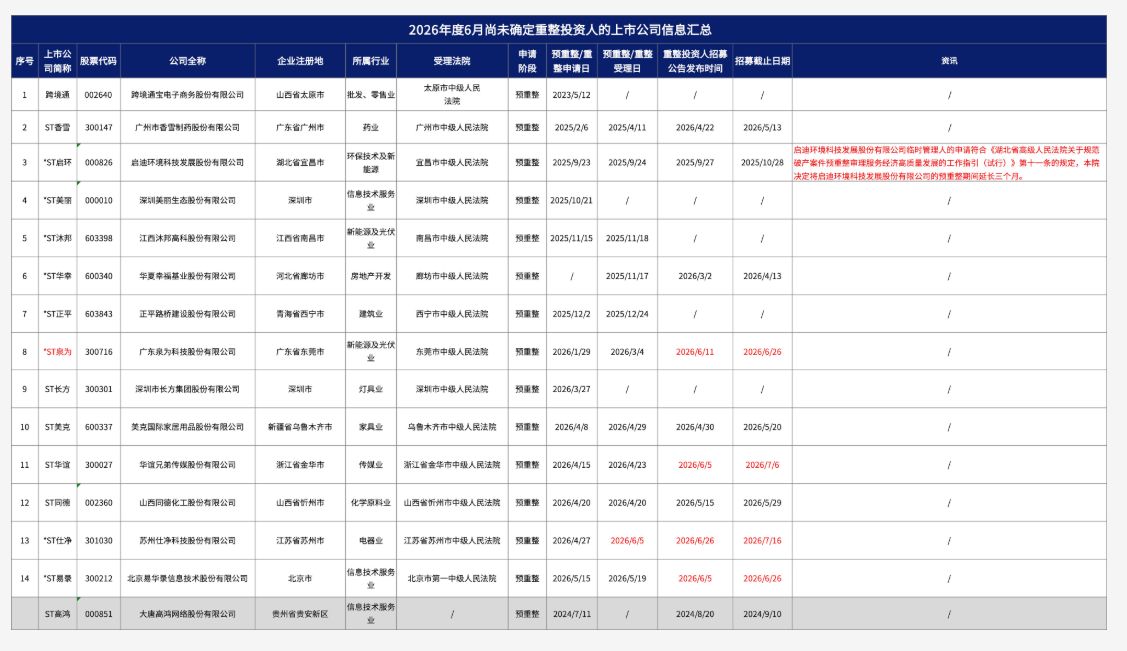
Task: Select the '企业注册地' column header
Action: point(300,61)
